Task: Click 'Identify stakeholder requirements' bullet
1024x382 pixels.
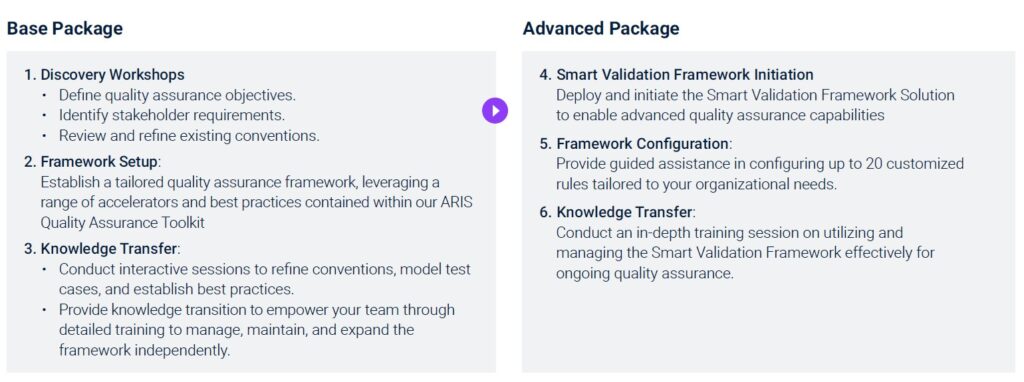Action: [172, 116]
